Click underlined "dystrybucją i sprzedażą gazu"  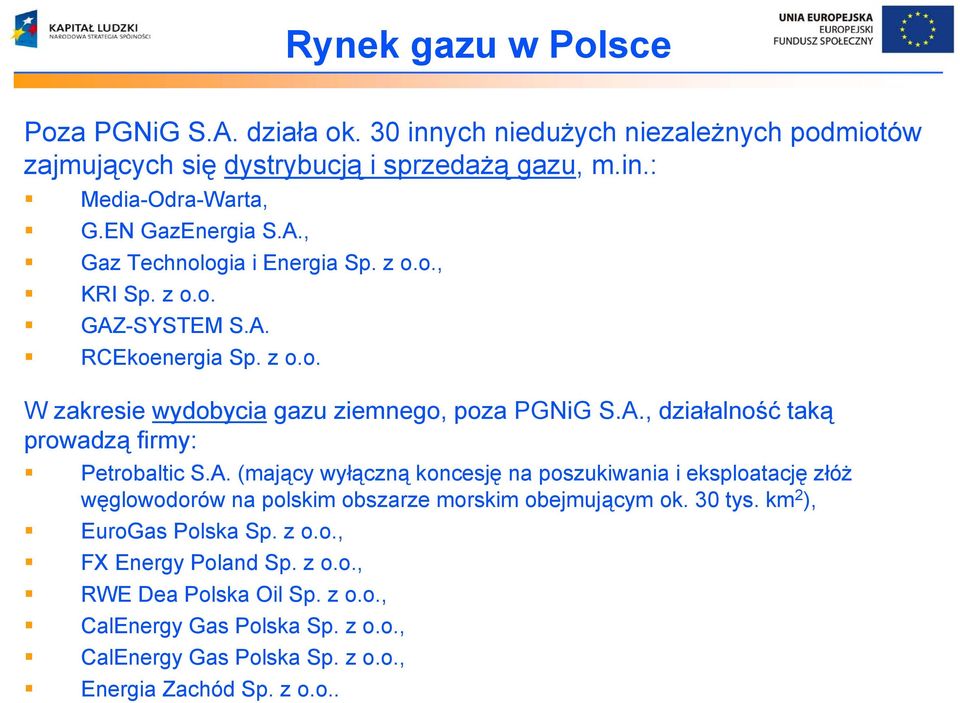coord(400,165)
